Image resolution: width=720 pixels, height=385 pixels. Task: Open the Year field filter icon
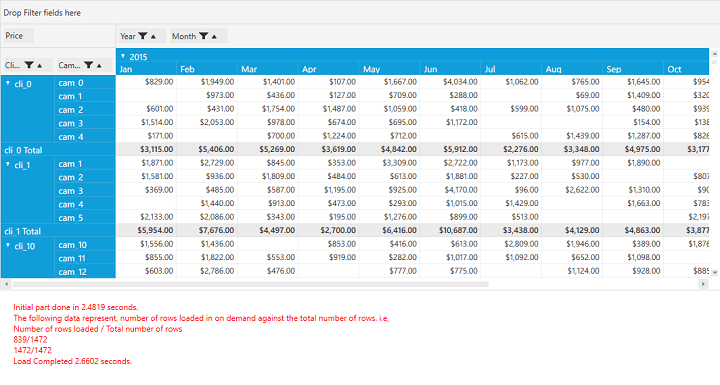[143, 36]
